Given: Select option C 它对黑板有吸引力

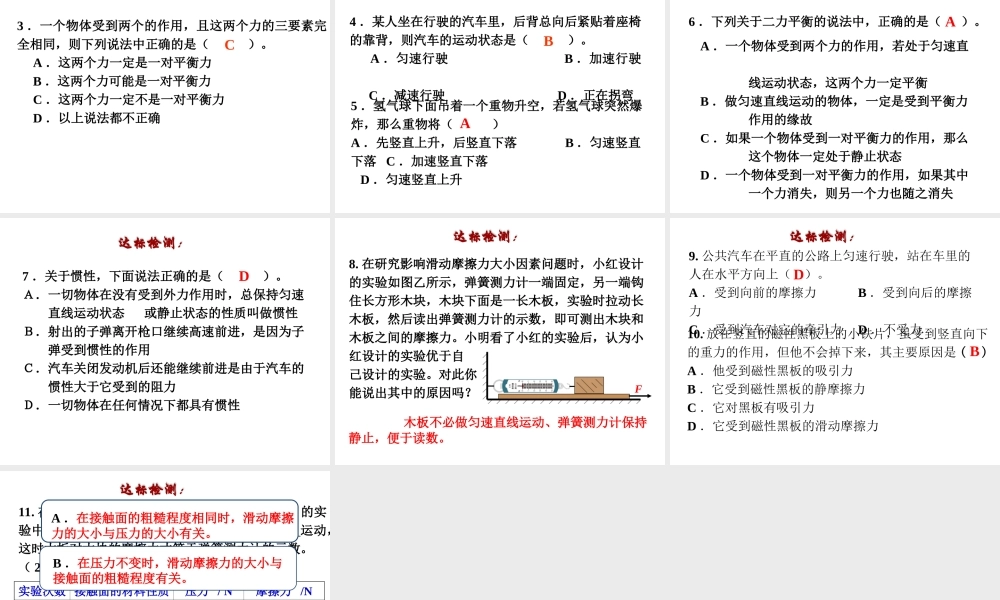Looking at the screenshot, I should (751, 407).
